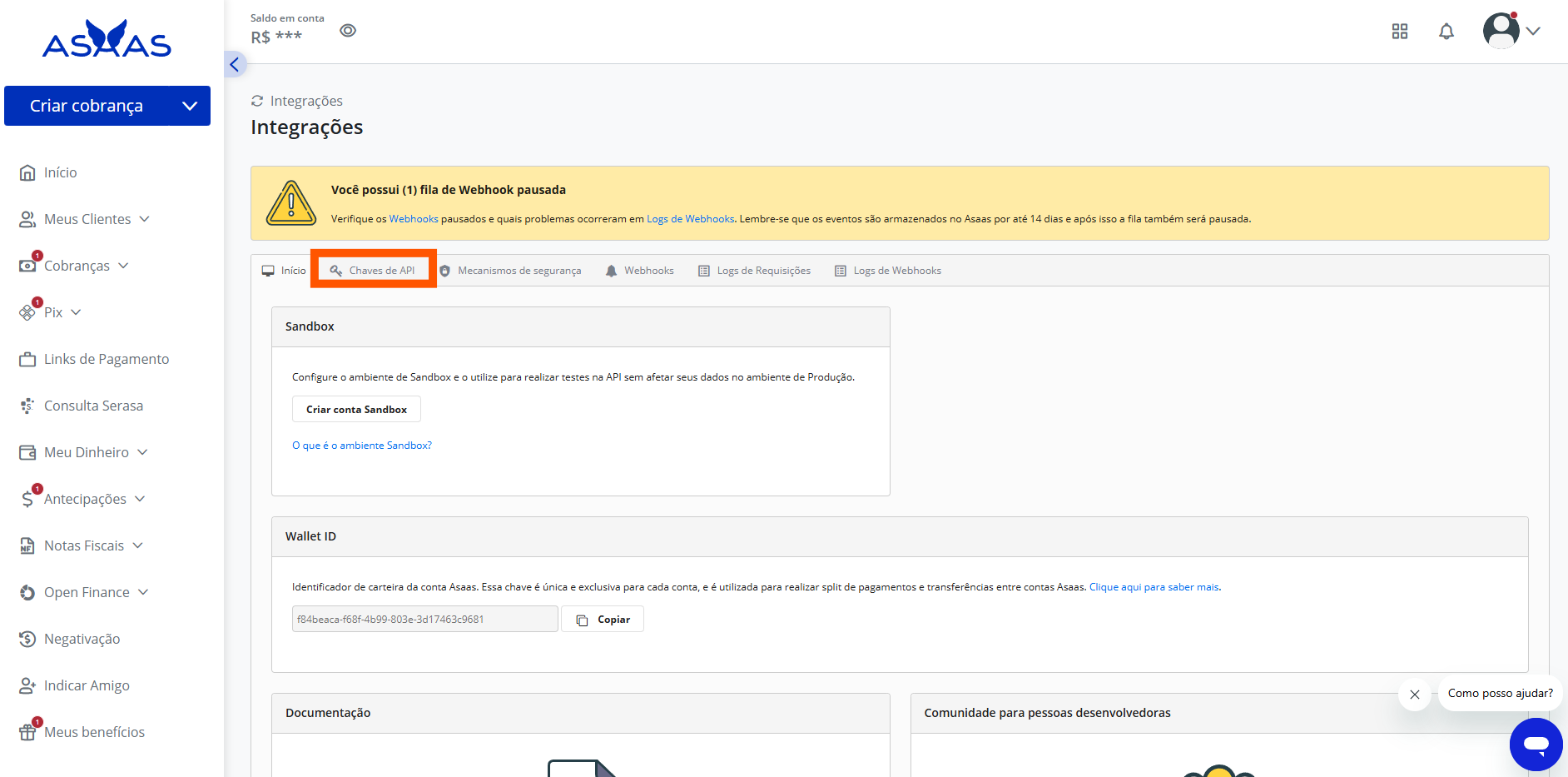Click the Consulta Serasa icon
The height and width of the screenshot is (777, 1568).
(x=27, y=406)
